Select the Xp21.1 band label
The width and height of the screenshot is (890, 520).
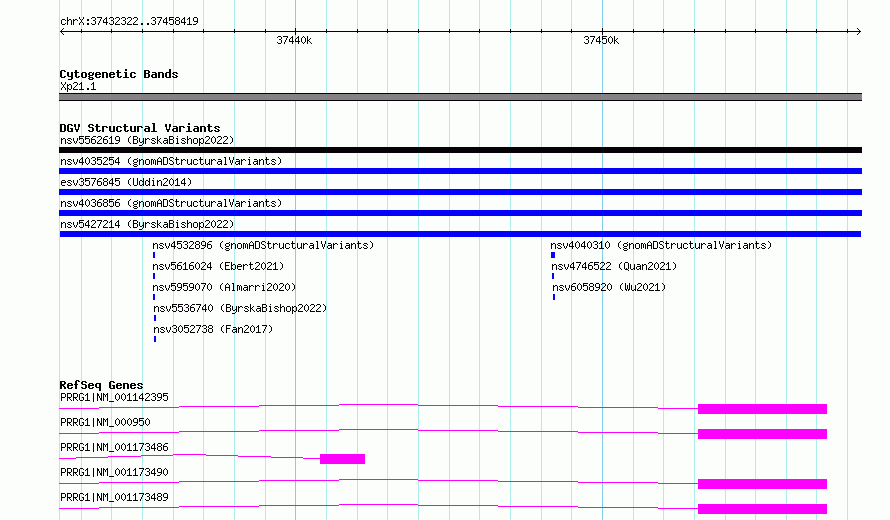click(x=78, y=86)
